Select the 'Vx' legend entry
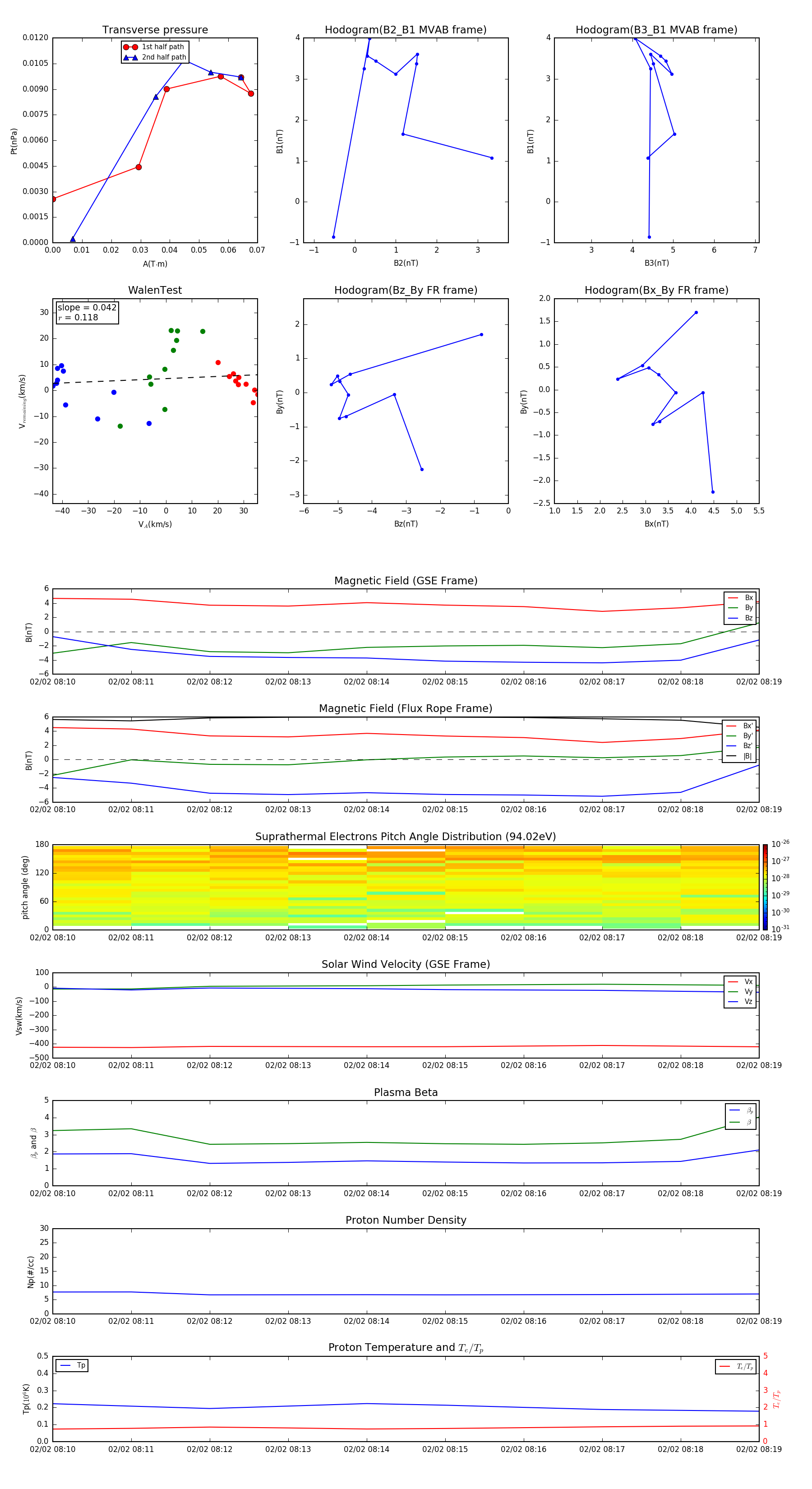 point(740,981)
